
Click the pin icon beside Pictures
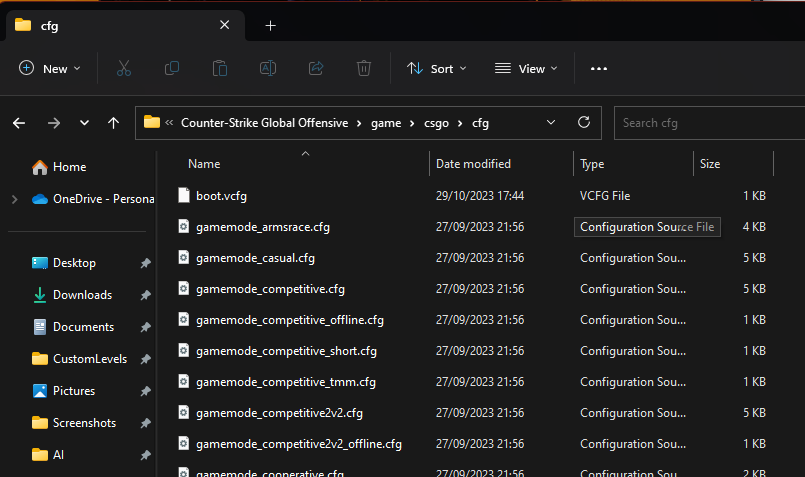click(x=145, y=391)
